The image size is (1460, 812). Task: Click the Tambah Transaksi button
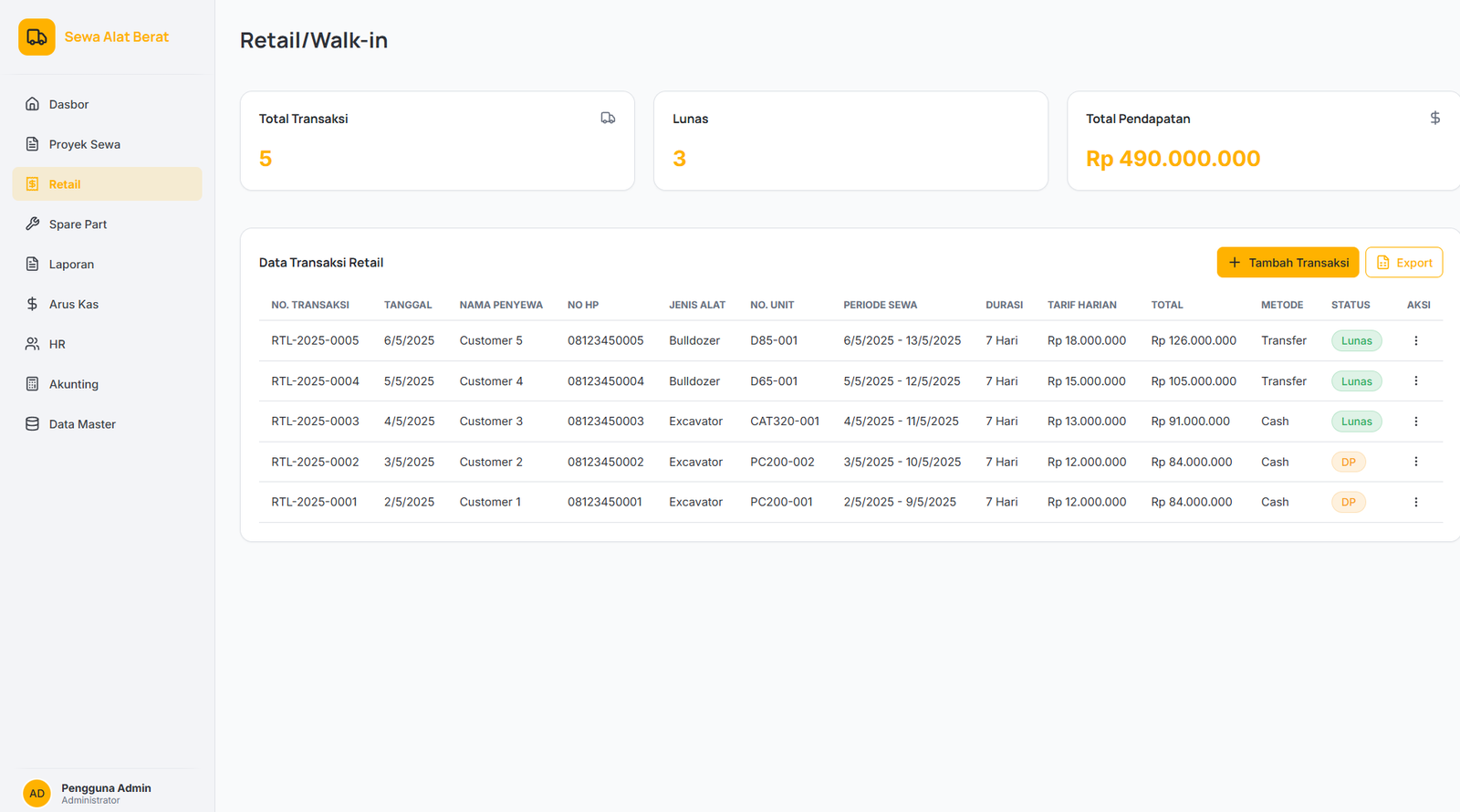point(1287,263)
